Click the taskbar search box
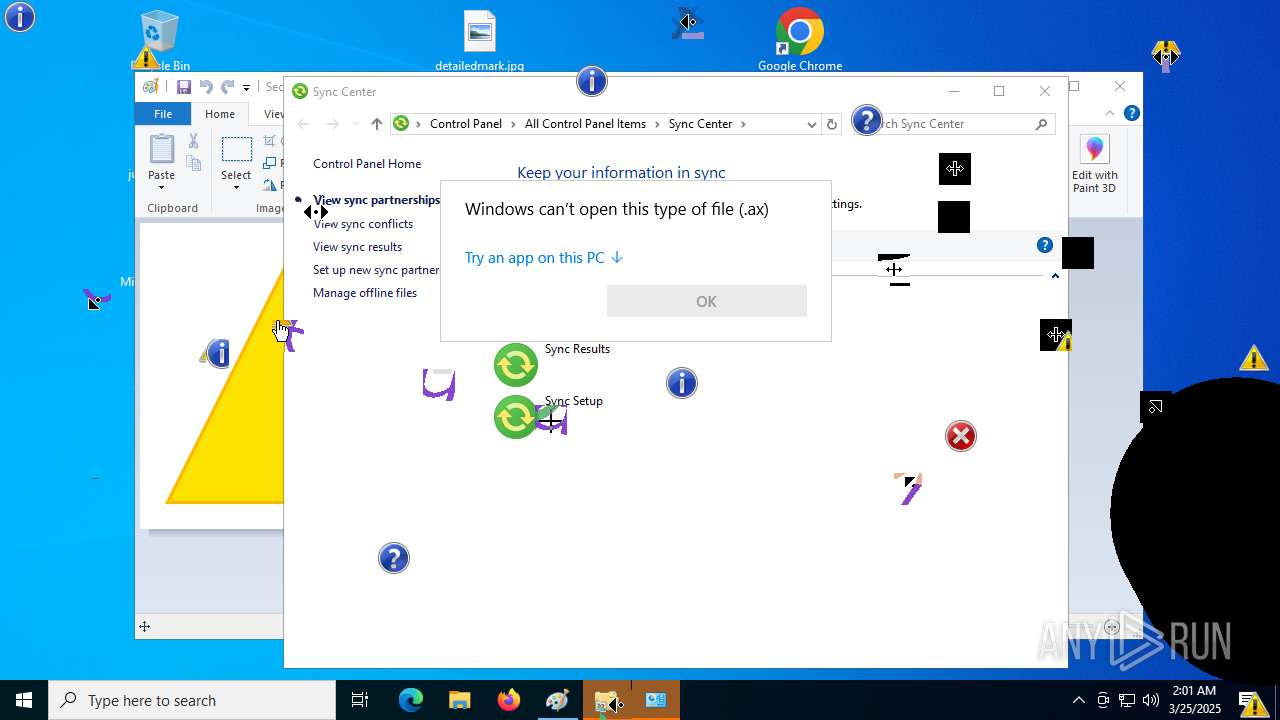The image size is (1280, 720). pyautogui.click(x=192, y=700)
